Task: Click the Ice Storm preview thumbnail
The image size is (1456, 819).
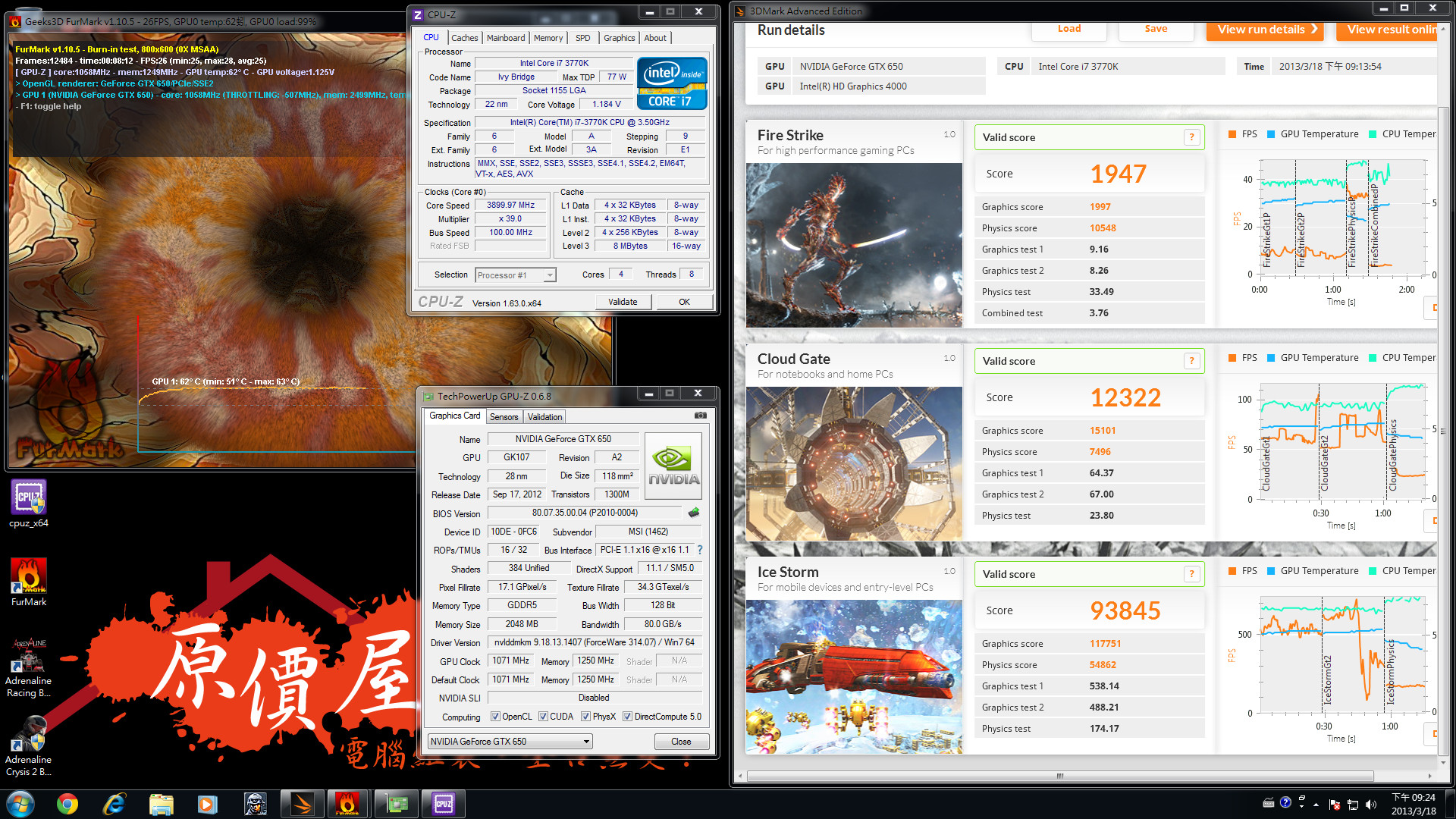Action: click(854, 676)
